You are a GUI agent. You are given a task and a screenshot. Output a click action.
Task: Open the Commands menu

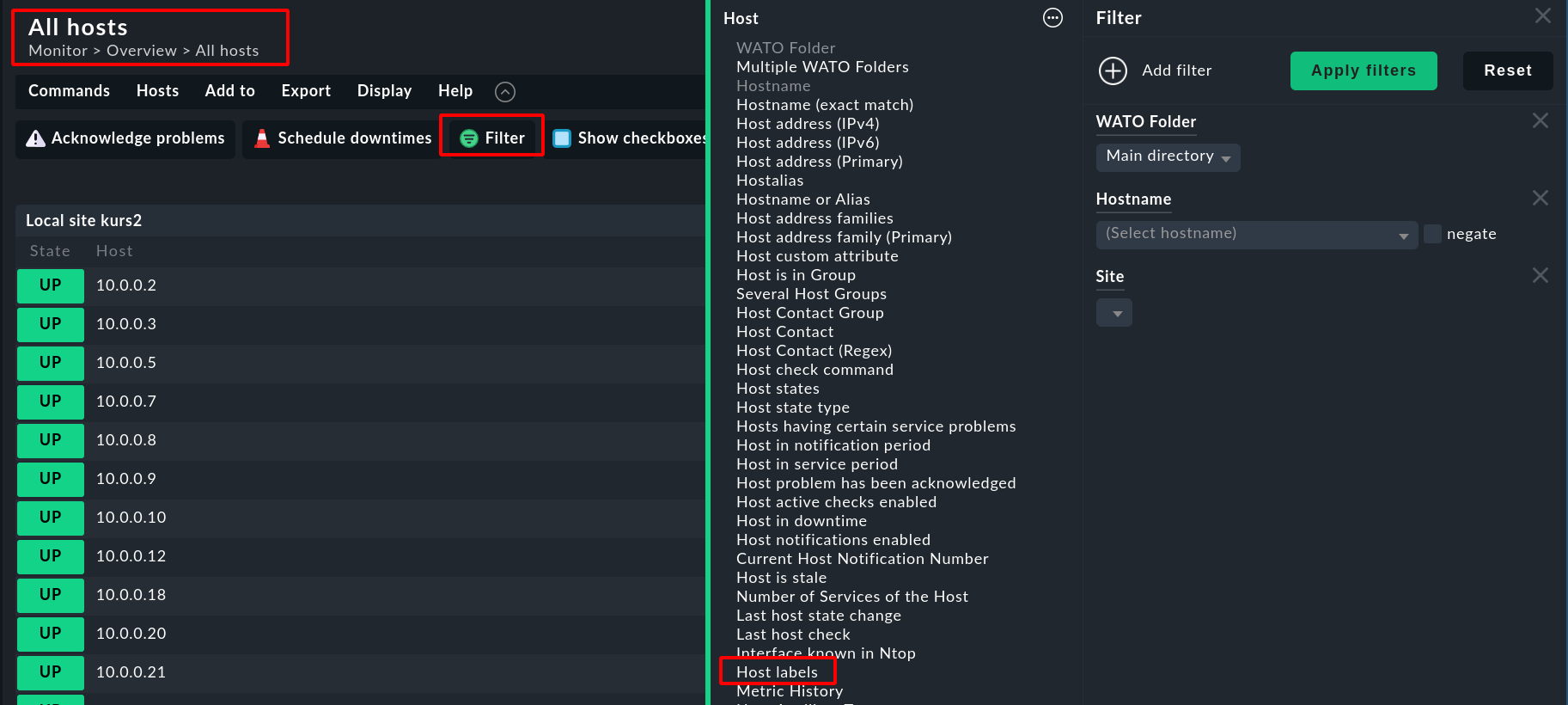pyautogui.click(x=69, y=91)
